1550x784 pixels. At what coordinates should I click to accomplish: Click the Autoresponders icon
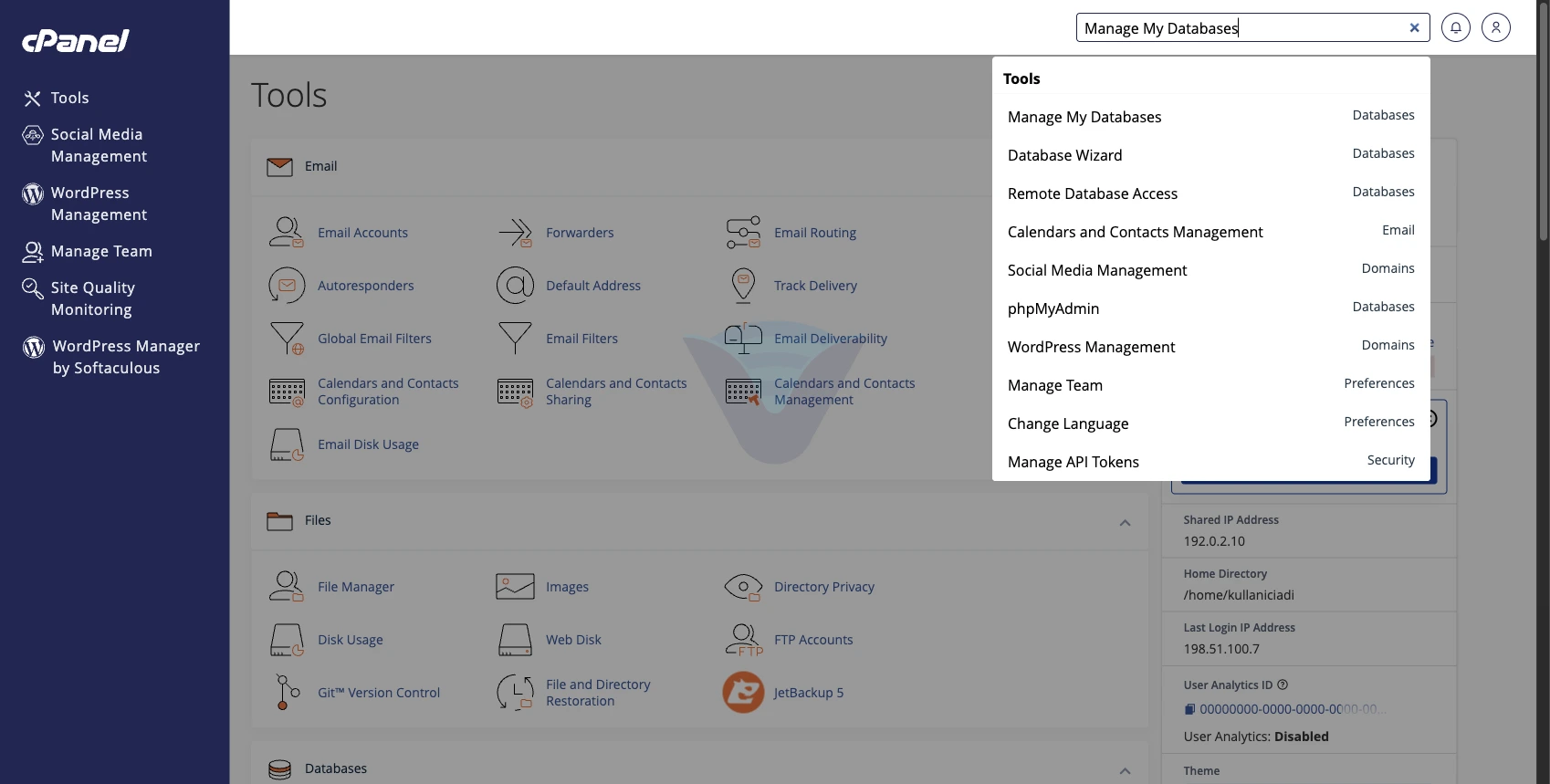tap(287, 286)
